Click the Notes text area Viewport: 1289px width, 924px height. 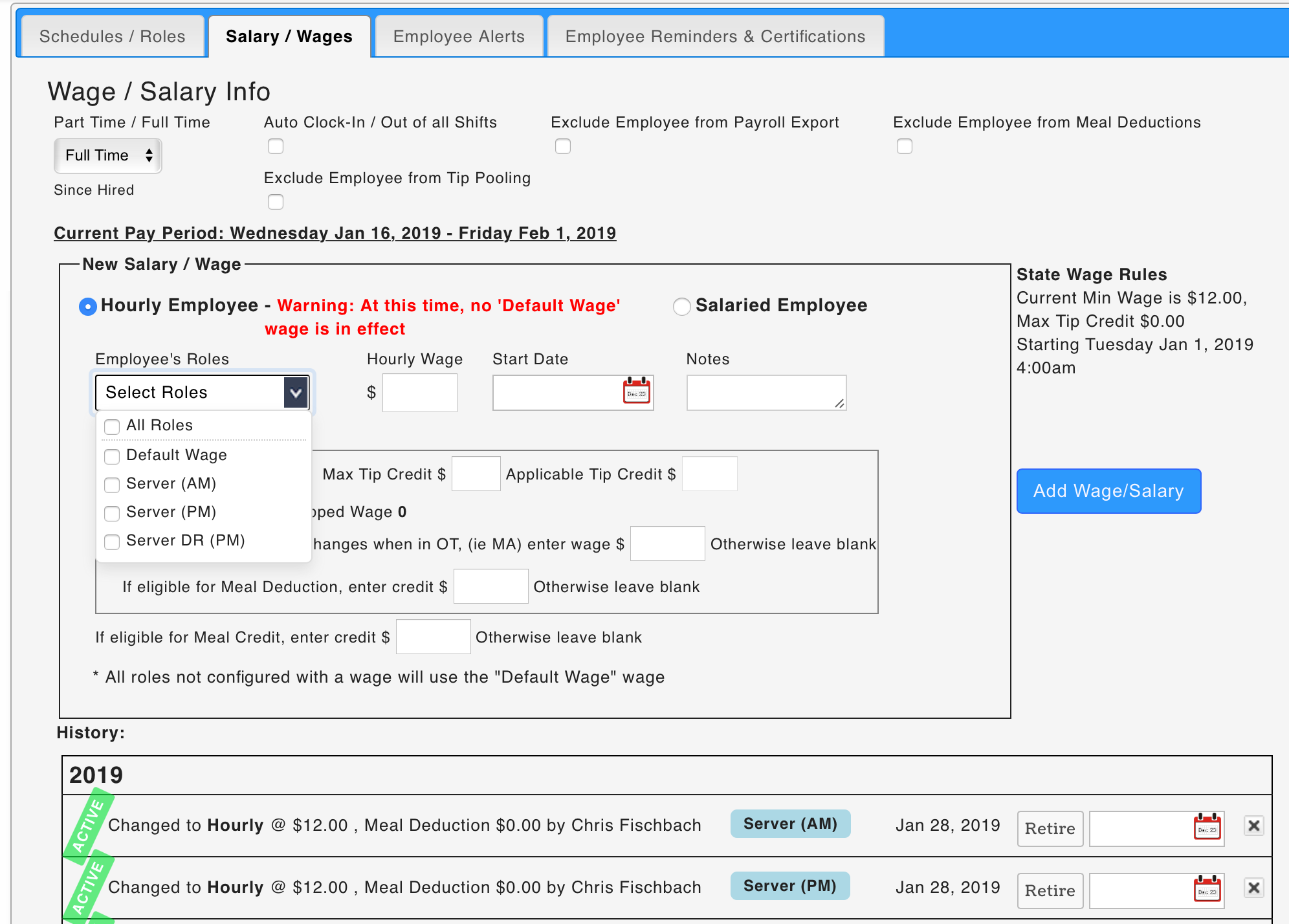pos(766,393)
